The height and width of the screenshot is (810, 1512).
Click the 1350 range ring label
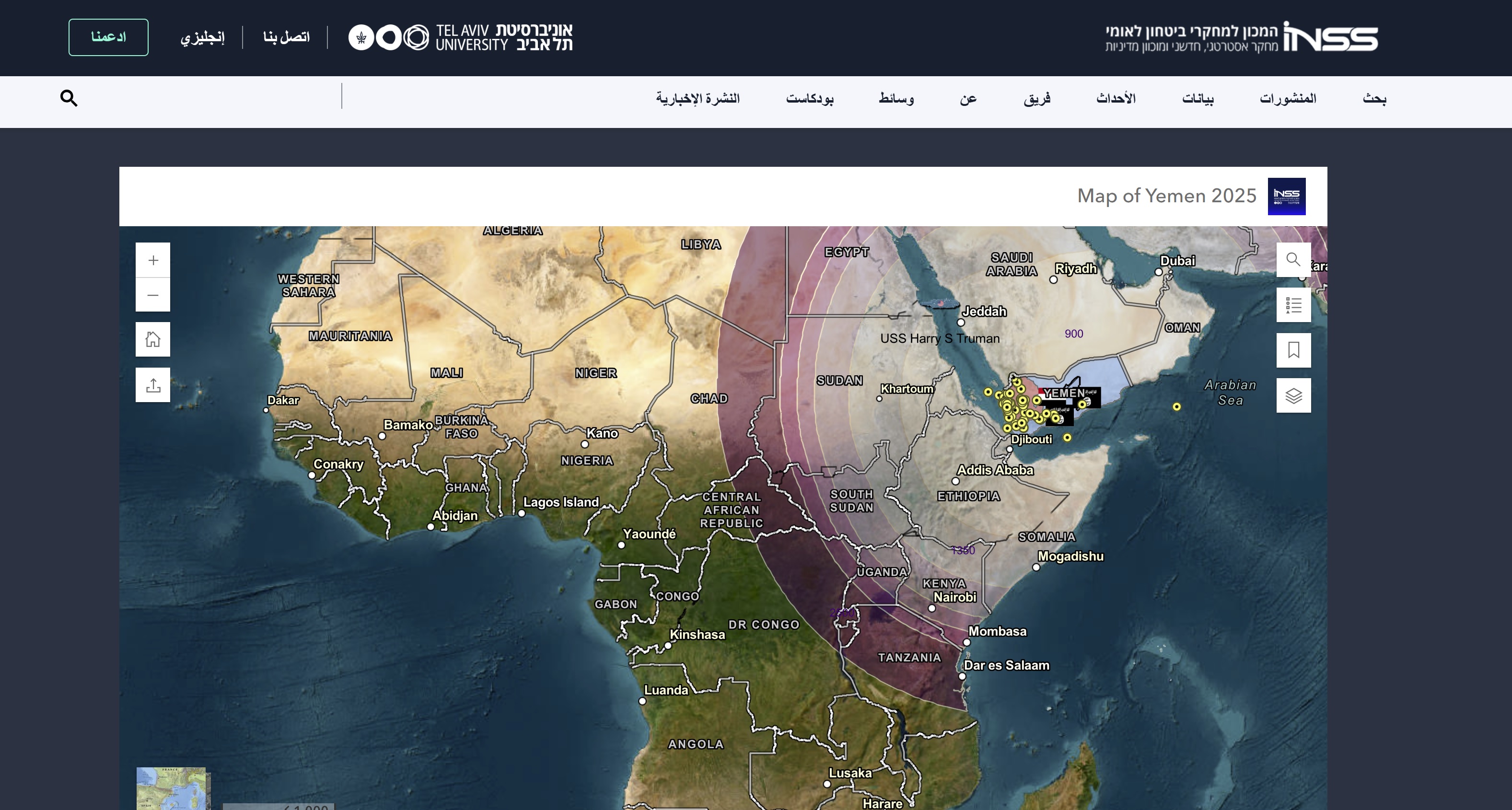[963, 551]
